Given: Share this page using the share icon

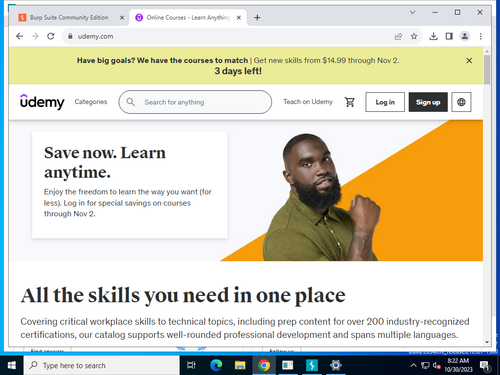Looking at the screenshot, I should pyautogui.click(x=398, y=36).
